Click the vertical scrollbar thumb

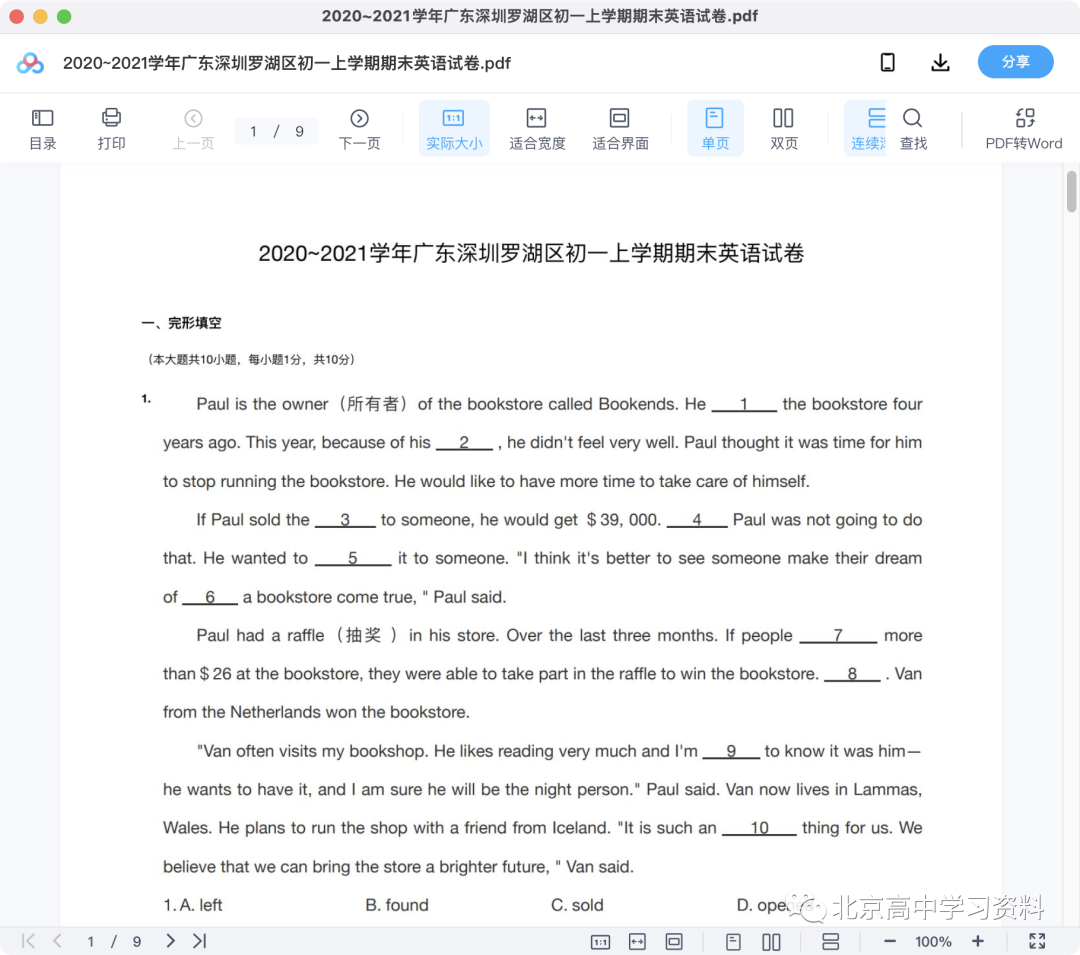click(1071, 191)
